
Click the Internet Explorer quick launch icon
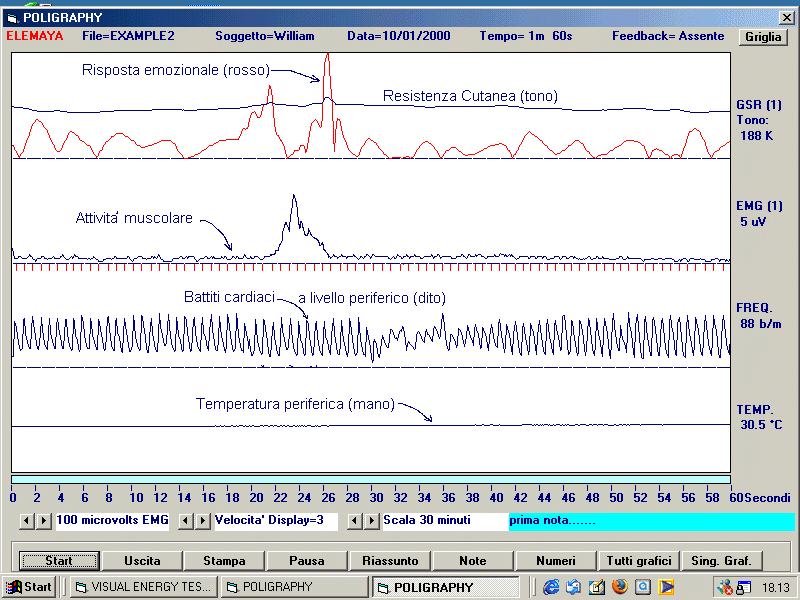[551, 587]
